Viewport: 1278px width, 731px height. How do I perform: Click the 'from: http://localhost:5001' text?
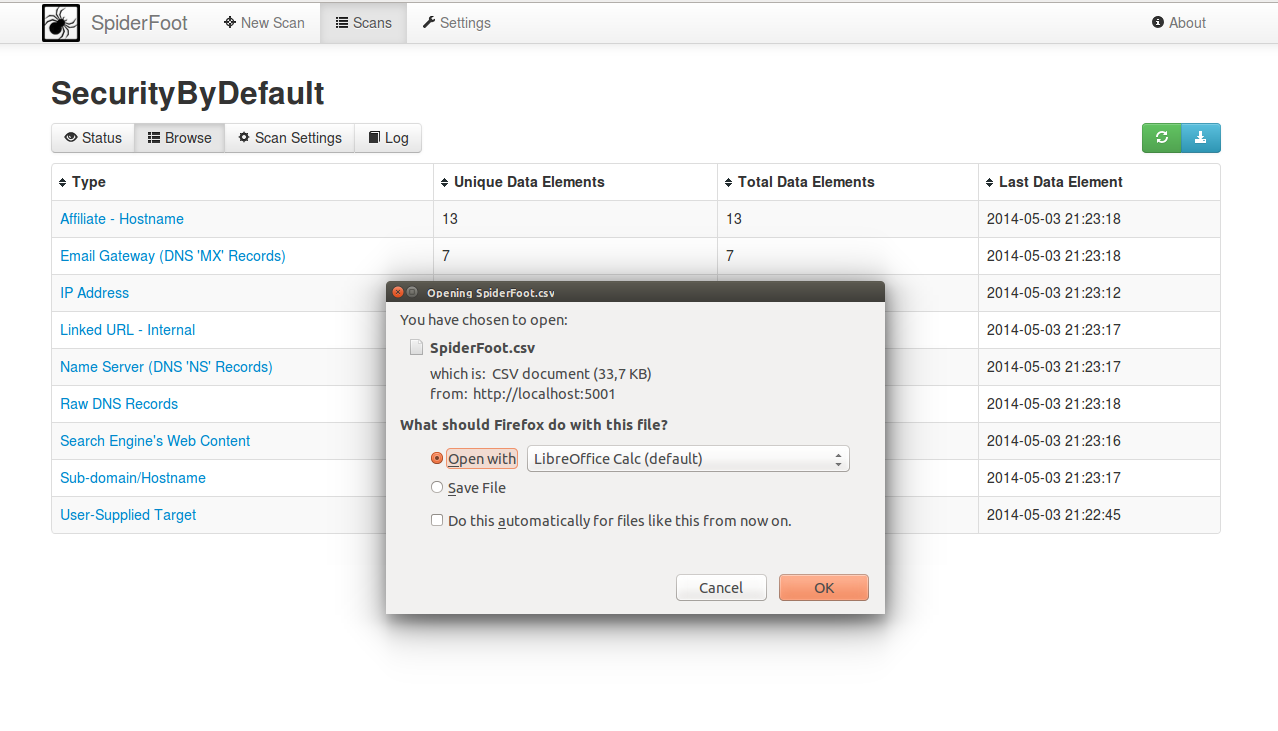(x=523, y=394)
